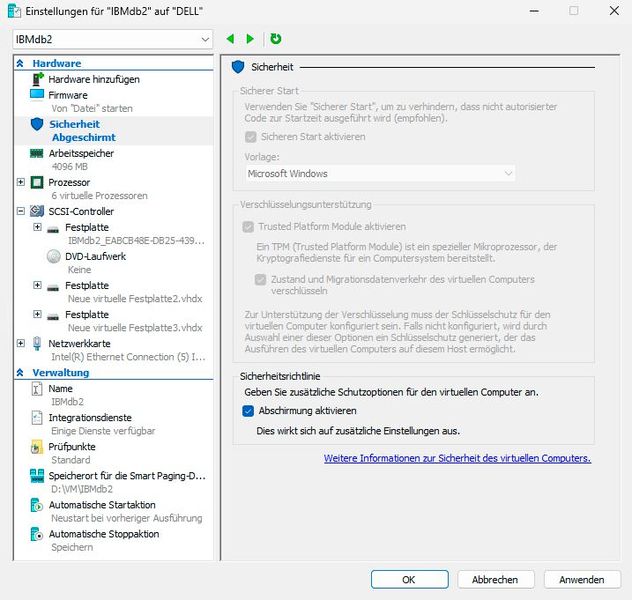This screenshot has height=600, width=632.
Task: Expand the Festplatte2.vhdx Festplatte node
Action: pyautogui.click(x=37, y=285)
